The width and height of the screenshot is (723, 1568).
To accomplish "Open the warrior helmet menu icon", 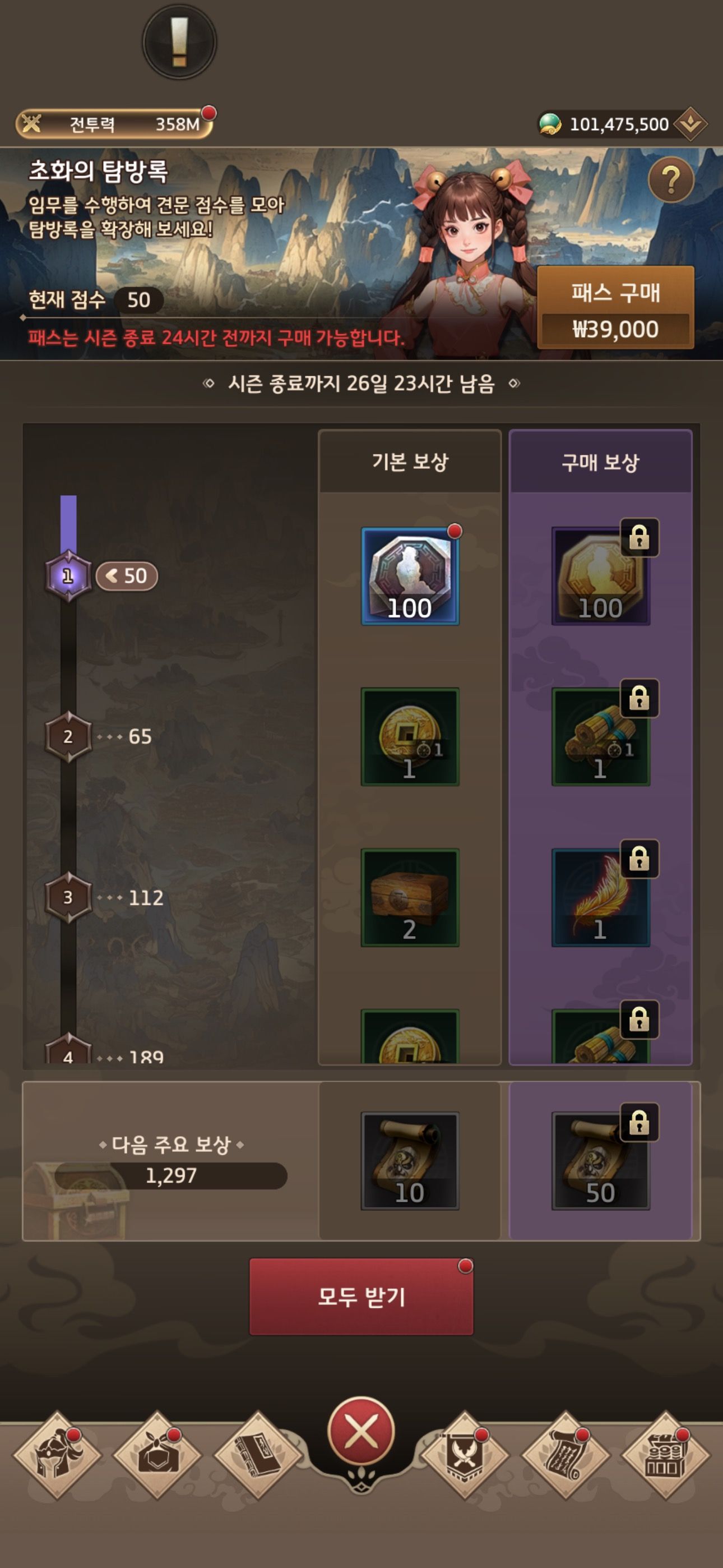I will click(x=58, y=1455).
